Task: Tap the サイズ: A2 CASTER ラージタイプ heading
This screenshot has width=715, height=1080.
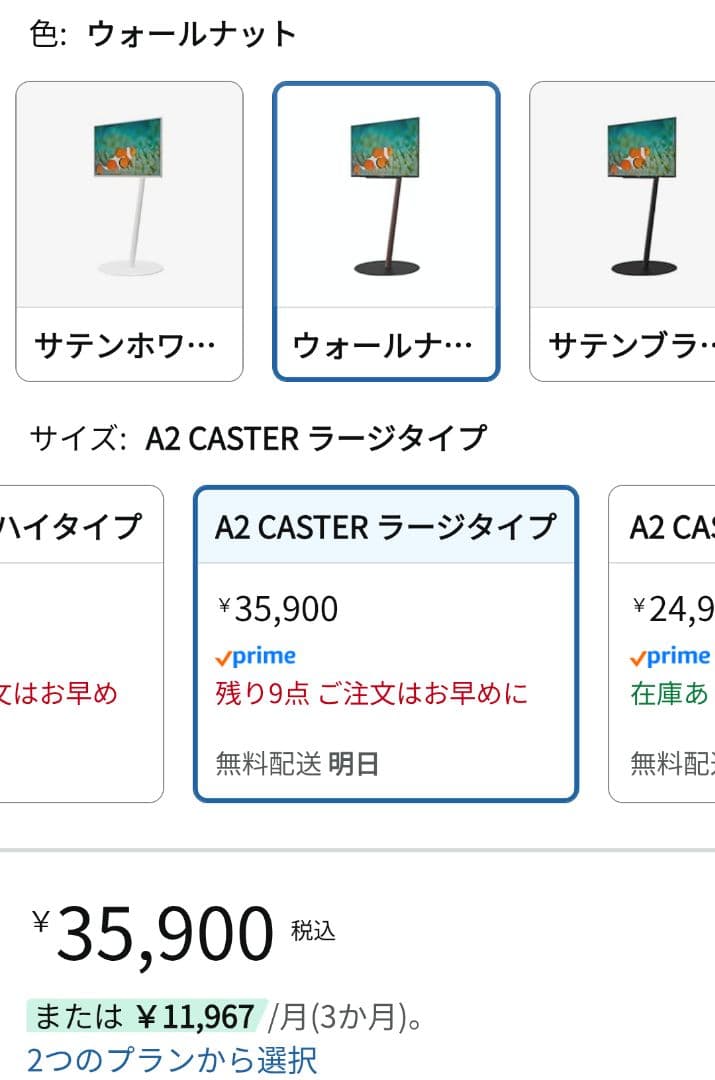Action: tap(258, 438)
